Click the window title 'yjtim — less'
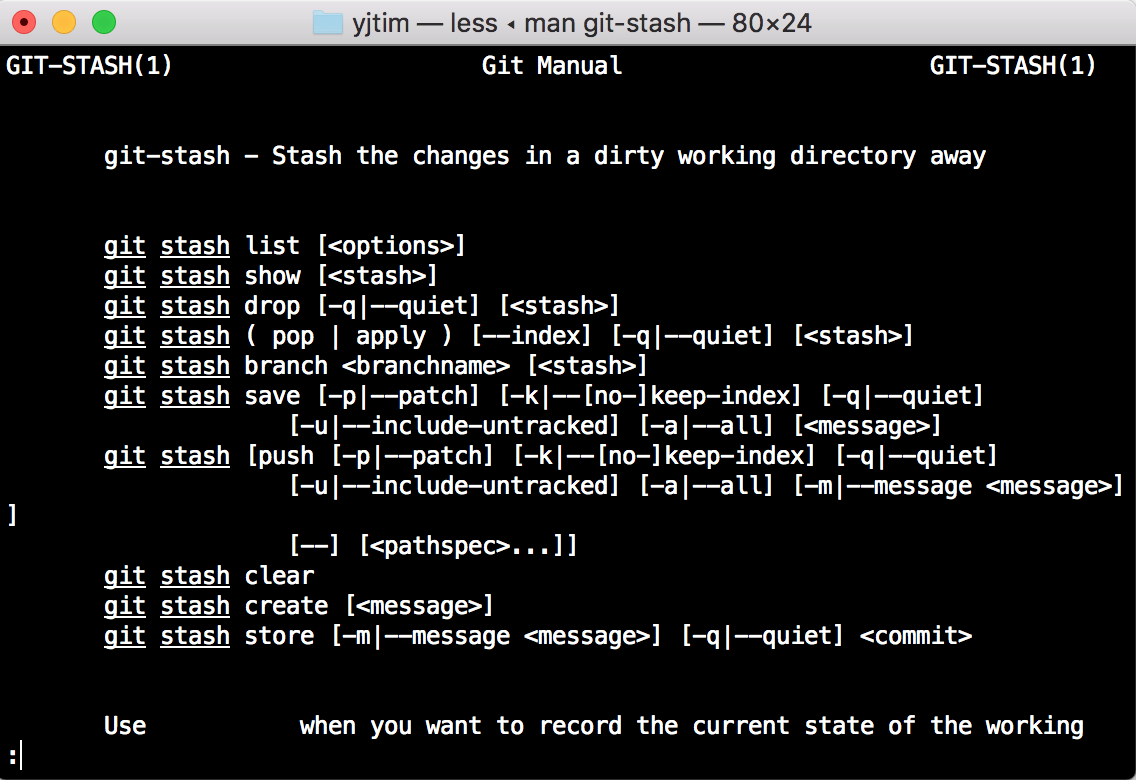This screenshot has width=1136, height=780. pos(425,23)
